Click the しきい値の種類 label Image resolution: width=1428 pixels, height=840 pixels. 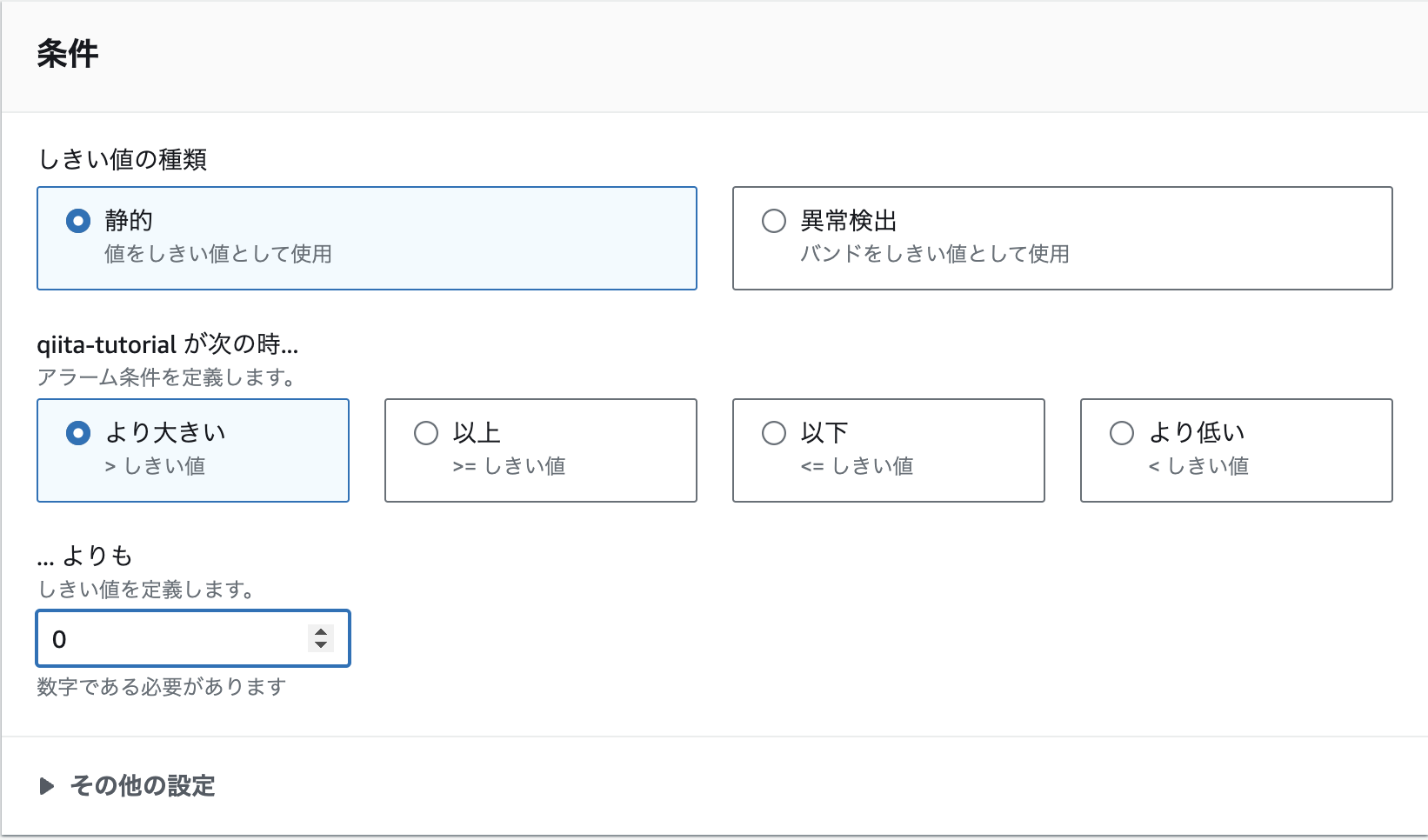pos(122,159)
